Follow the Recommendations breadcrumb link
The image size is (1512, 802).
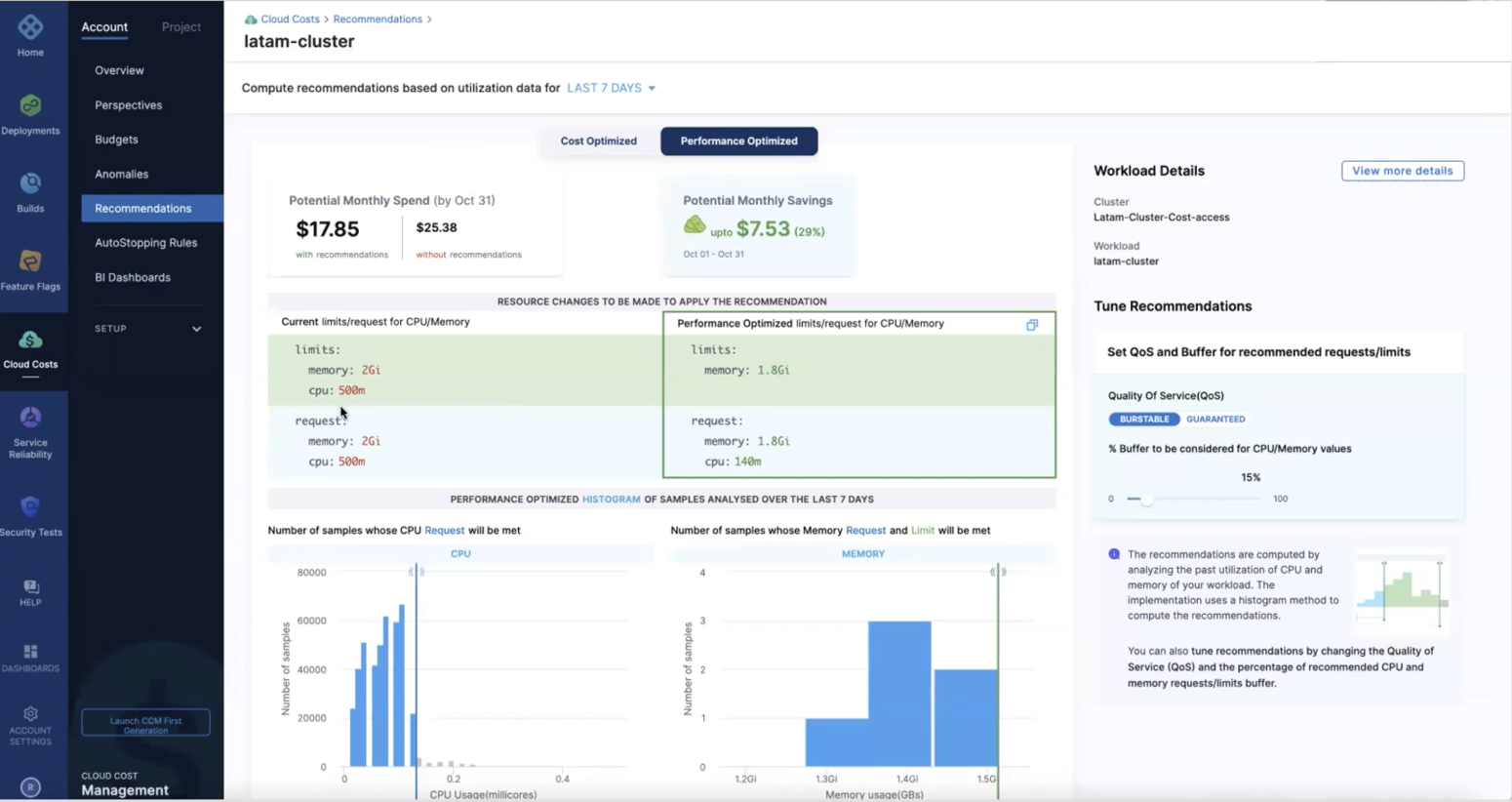378,20
